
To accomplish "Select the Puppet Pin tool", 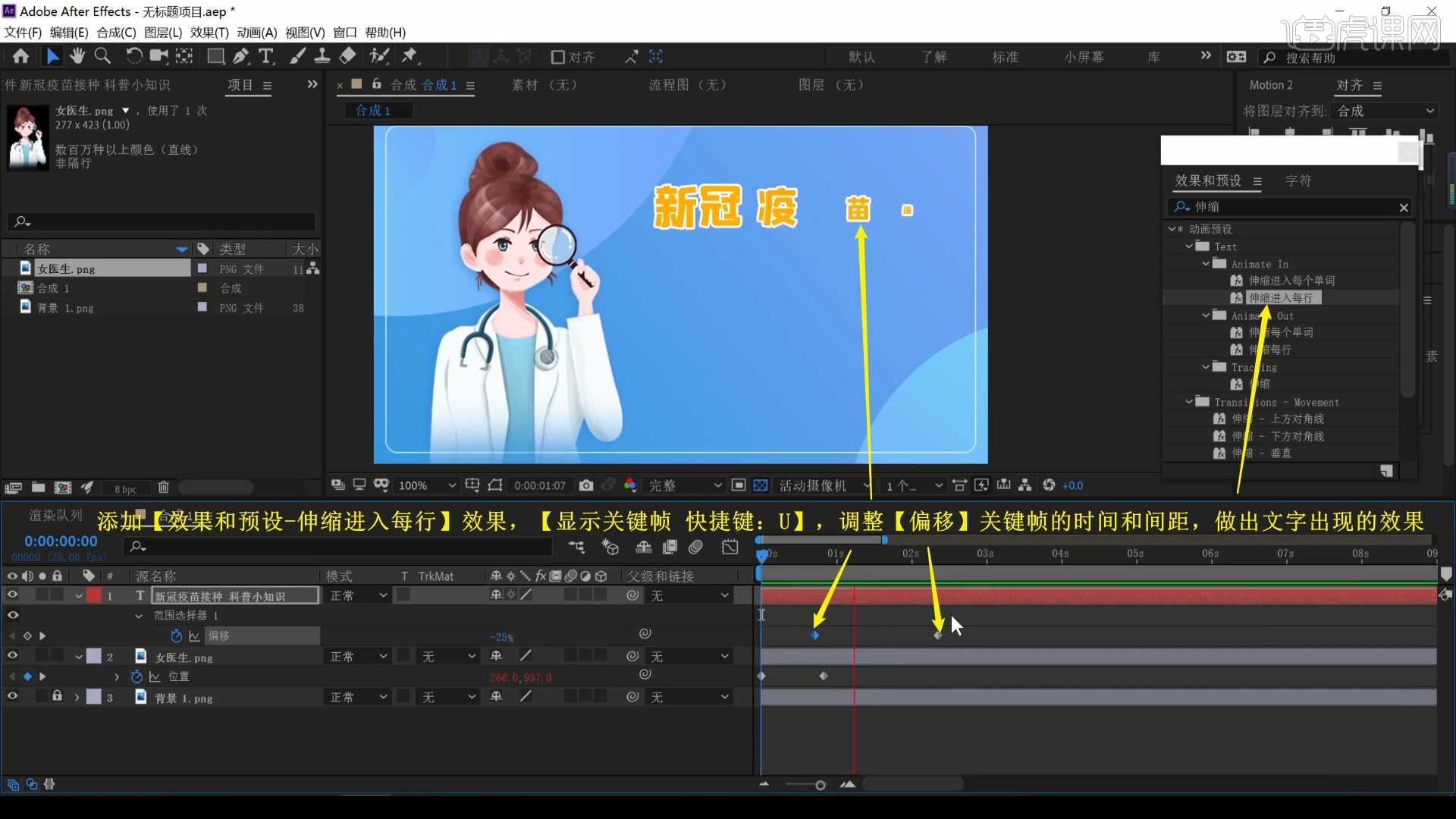I will [410, 56].
